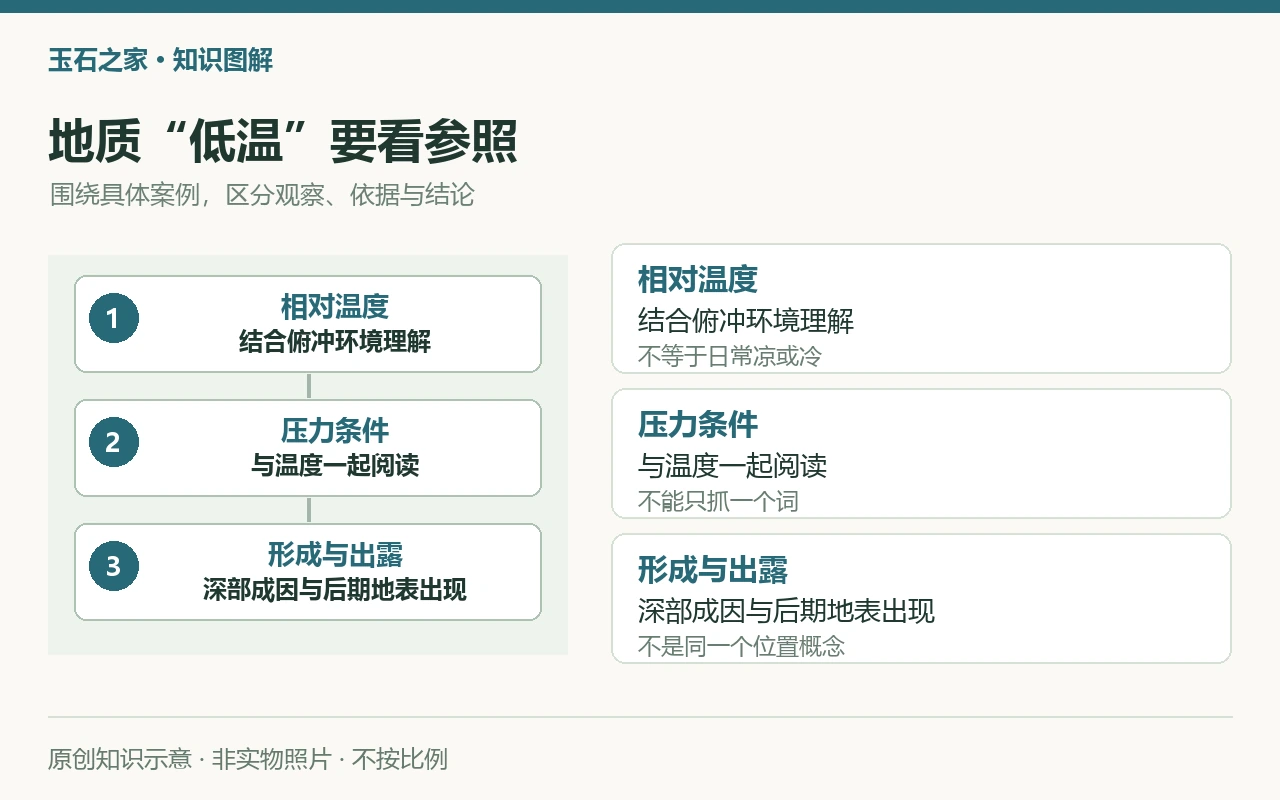Click 压力条件 heading in right card
1280x800 pixels.
[698, 424]
